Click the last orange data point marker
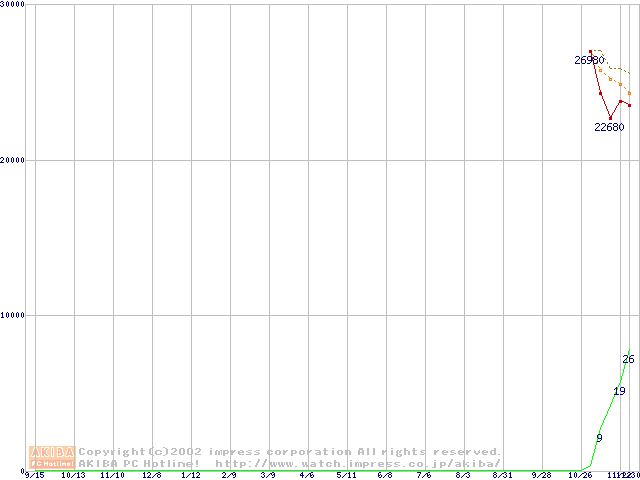640x480 pixels. pos(629,93)
